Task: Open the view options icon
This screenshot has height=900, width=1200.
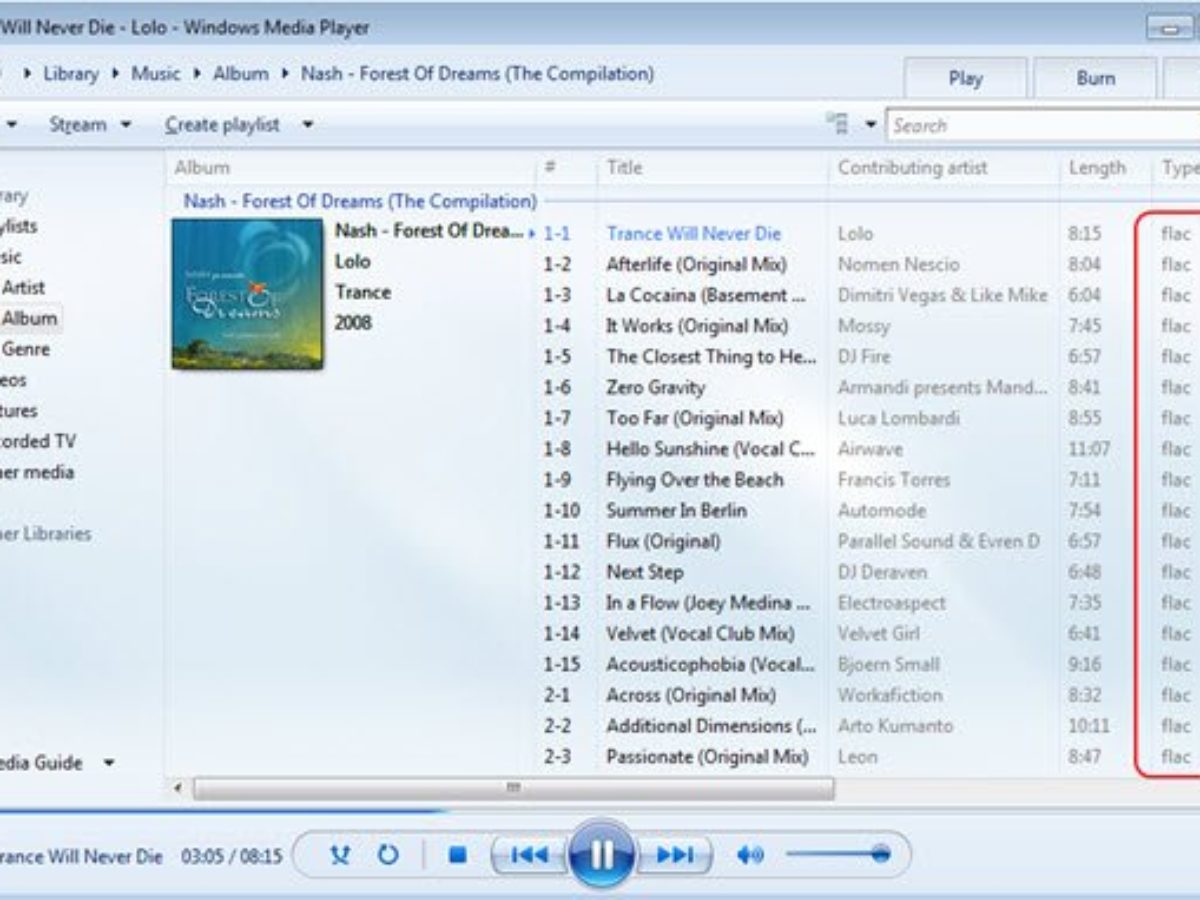Action: pos(837,125)
